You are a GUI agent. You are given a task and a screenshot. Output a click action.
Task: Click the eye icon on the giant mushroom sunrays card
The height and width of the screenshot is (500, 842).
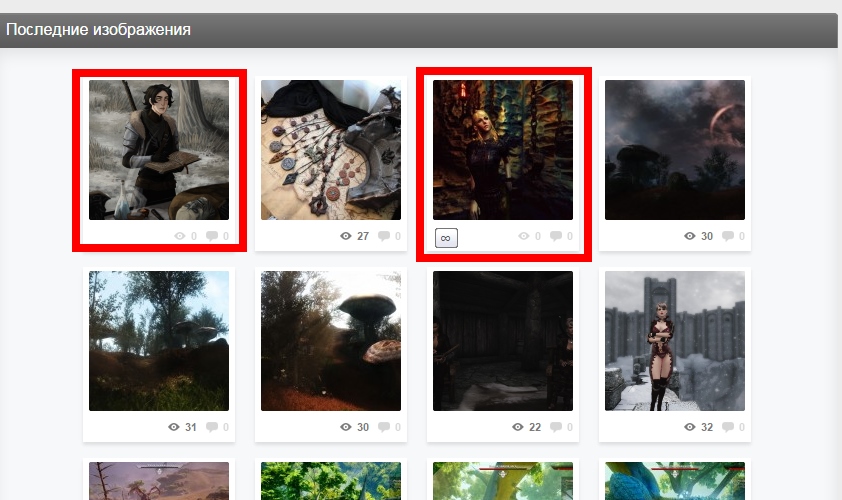[346, 427]
